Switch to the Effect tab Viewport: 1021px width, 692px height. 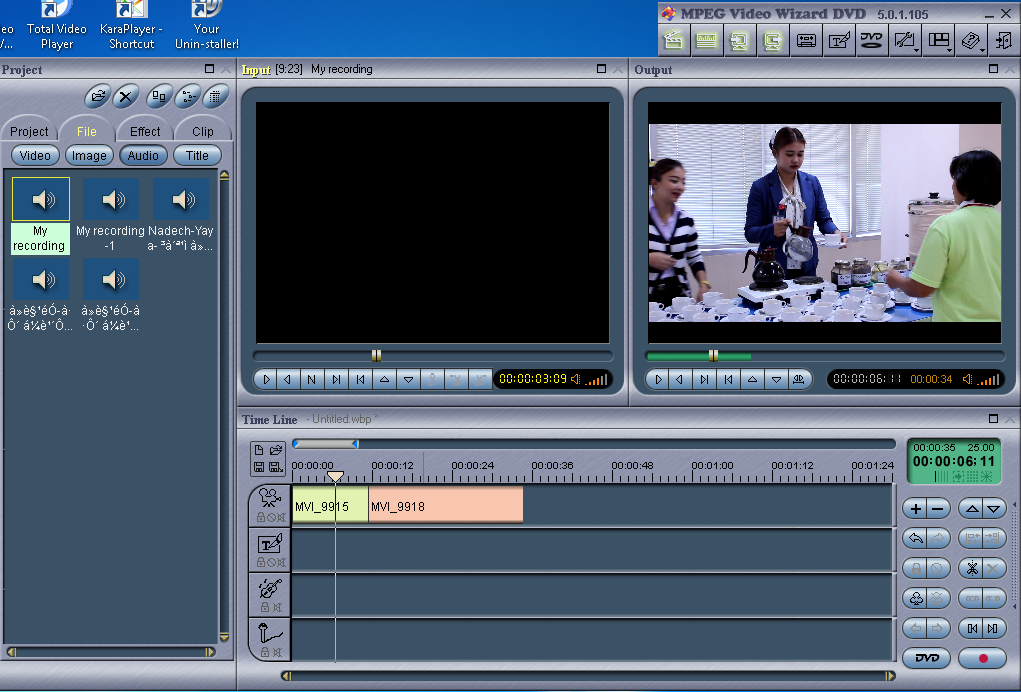pos(143,130)
